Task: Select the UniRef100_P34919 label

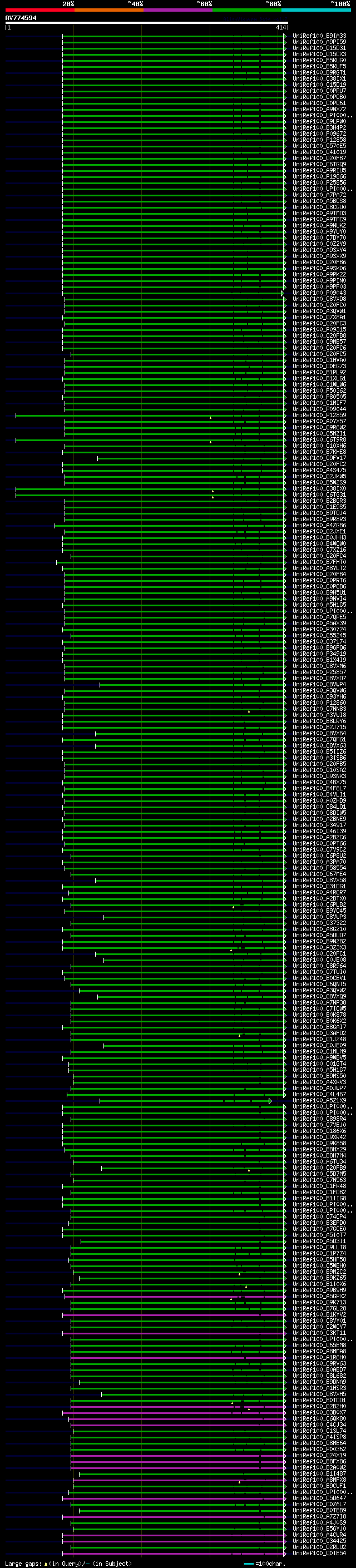Action: 319,654
